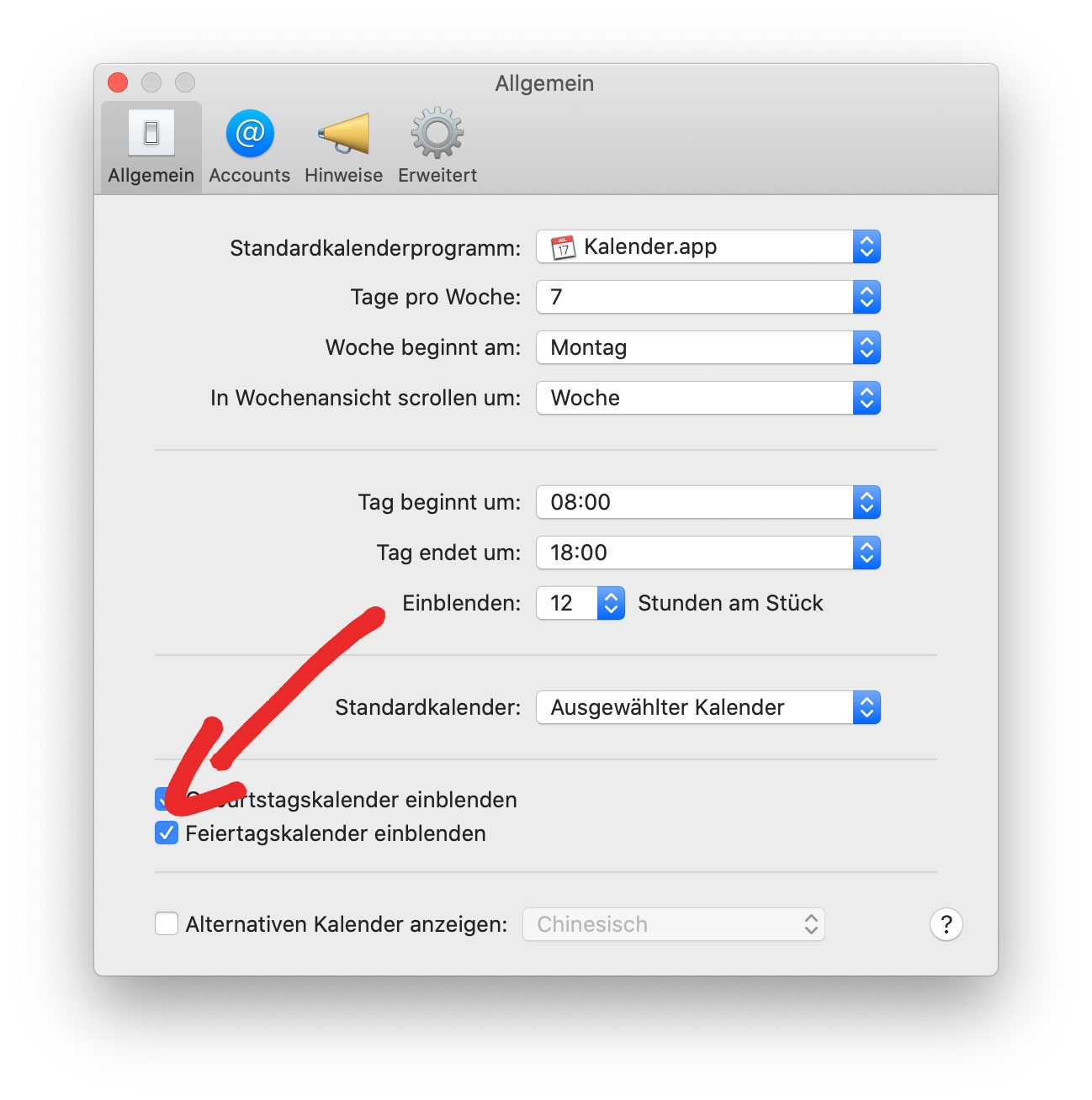The image size is (1092, 1100).
Task: Open the Erweitert gear icon tab
Action: pos(437,147)
